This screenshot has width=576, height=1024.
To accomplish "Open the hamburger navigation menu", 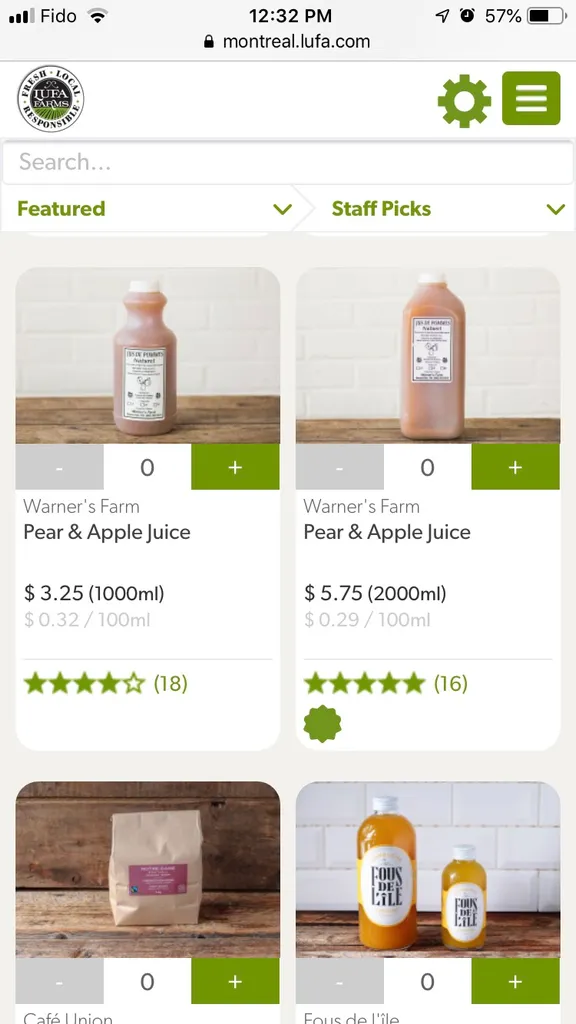I will [531, 99].
